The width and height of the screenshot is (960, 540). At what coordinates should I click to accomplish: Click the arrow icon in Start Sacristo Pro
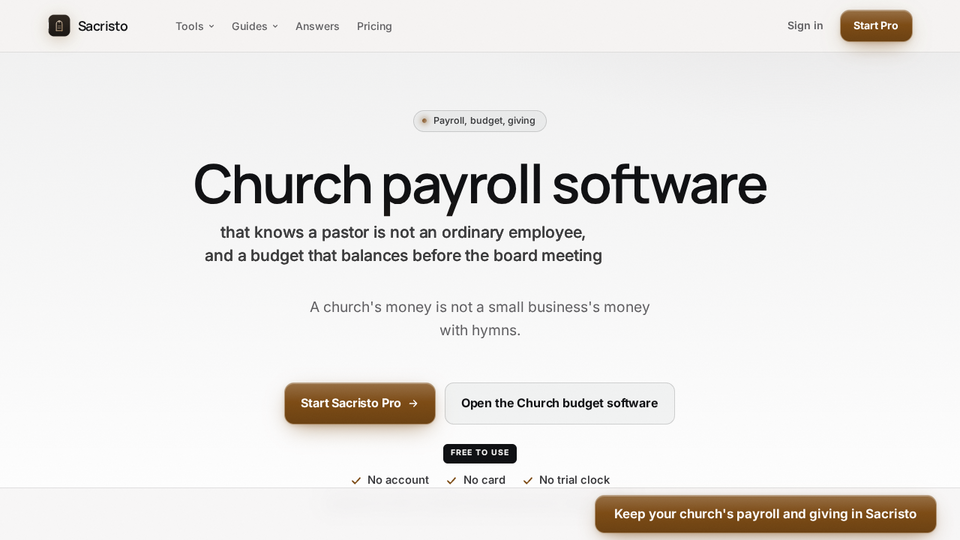[413, 403]
